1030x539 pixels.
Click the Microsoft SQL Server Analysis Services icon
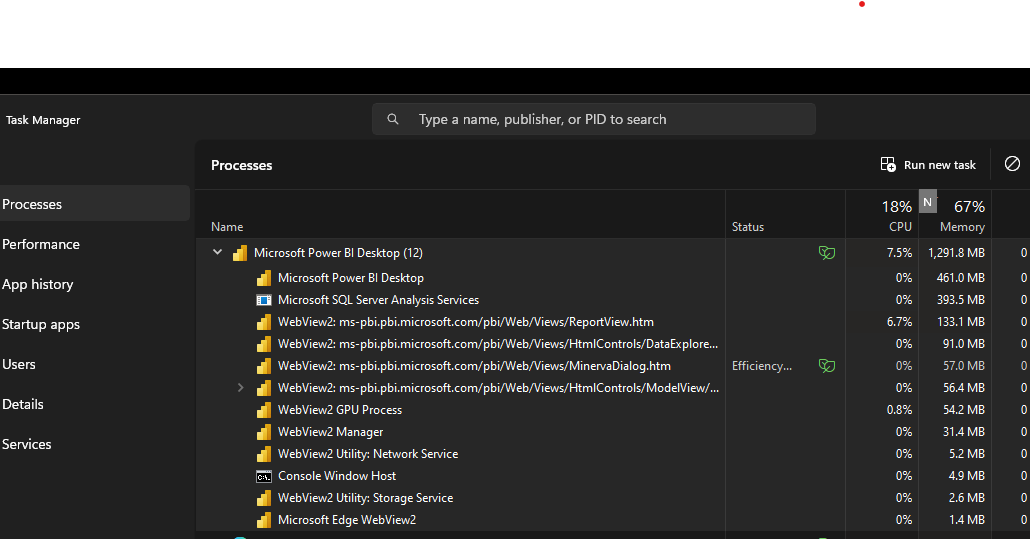coord(263,300)
